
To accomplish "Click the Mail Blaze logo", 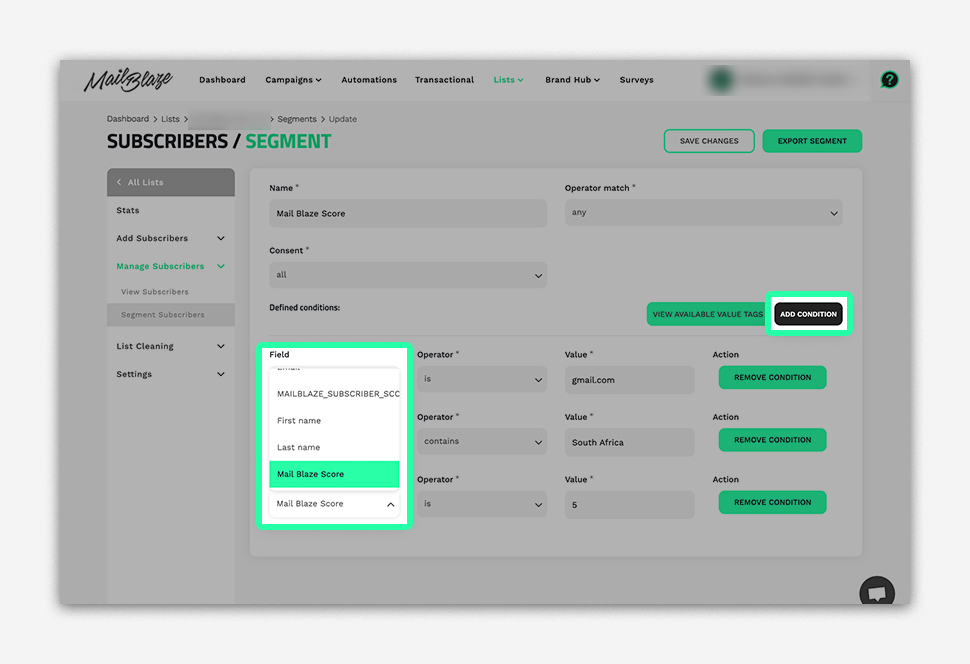I will pyautogui.click(x=128, y=80).
